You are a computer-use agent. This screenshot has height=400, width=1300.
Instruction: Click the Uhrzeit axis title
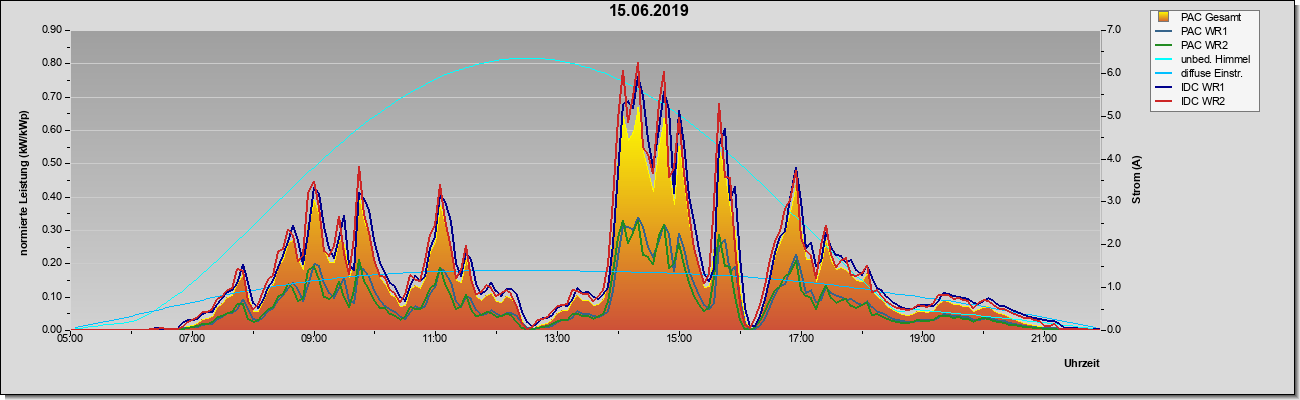pyautogui.click(x=1081, y=363)
